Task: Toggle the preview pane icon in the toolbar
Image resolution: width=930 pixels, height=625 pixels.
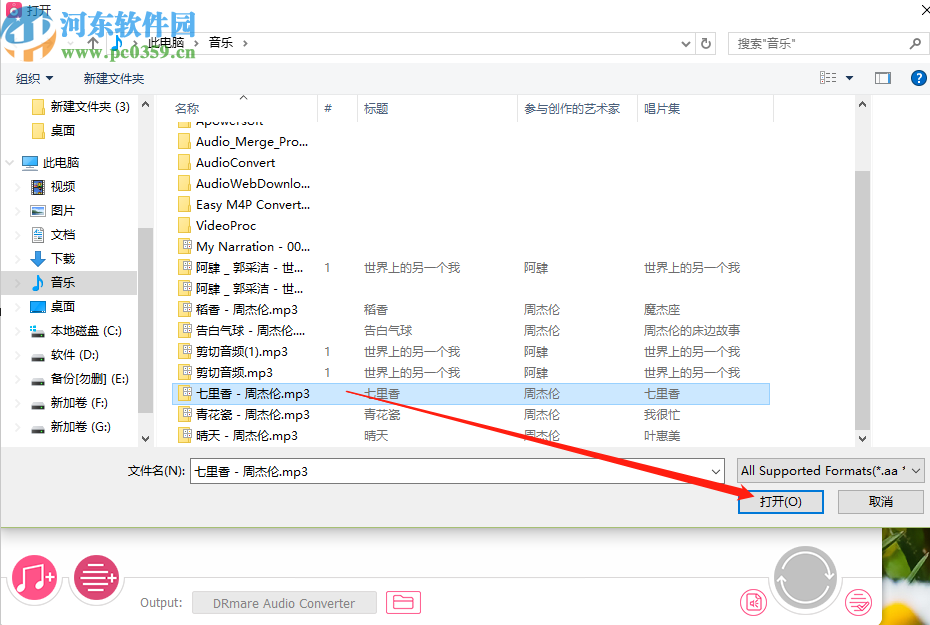Action: (881, 77)
